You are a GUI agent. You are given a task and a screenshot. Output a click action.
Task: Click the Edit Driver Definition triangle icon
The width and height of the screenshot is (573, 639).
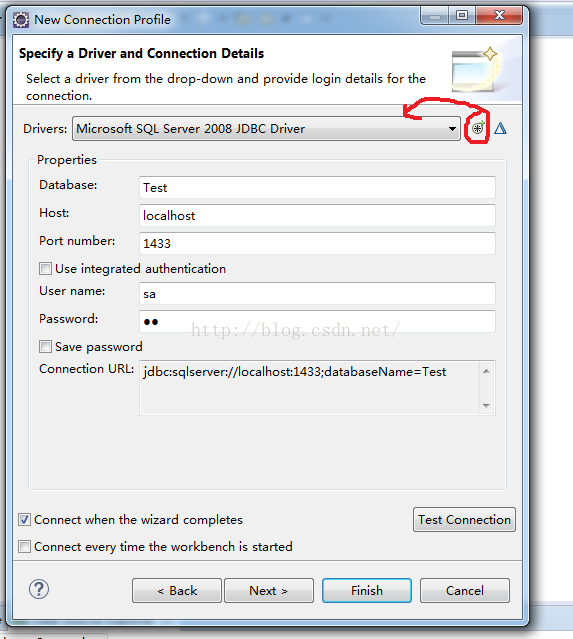pos(500,128)
